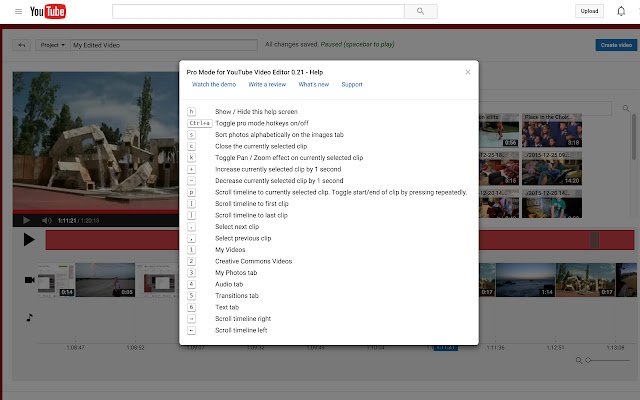The width and height of the screenshot is (640, 400).
Task: Select the 'Place in the Choir' video thumbnail
Action: pyautogui.click(x=552, y=131)
